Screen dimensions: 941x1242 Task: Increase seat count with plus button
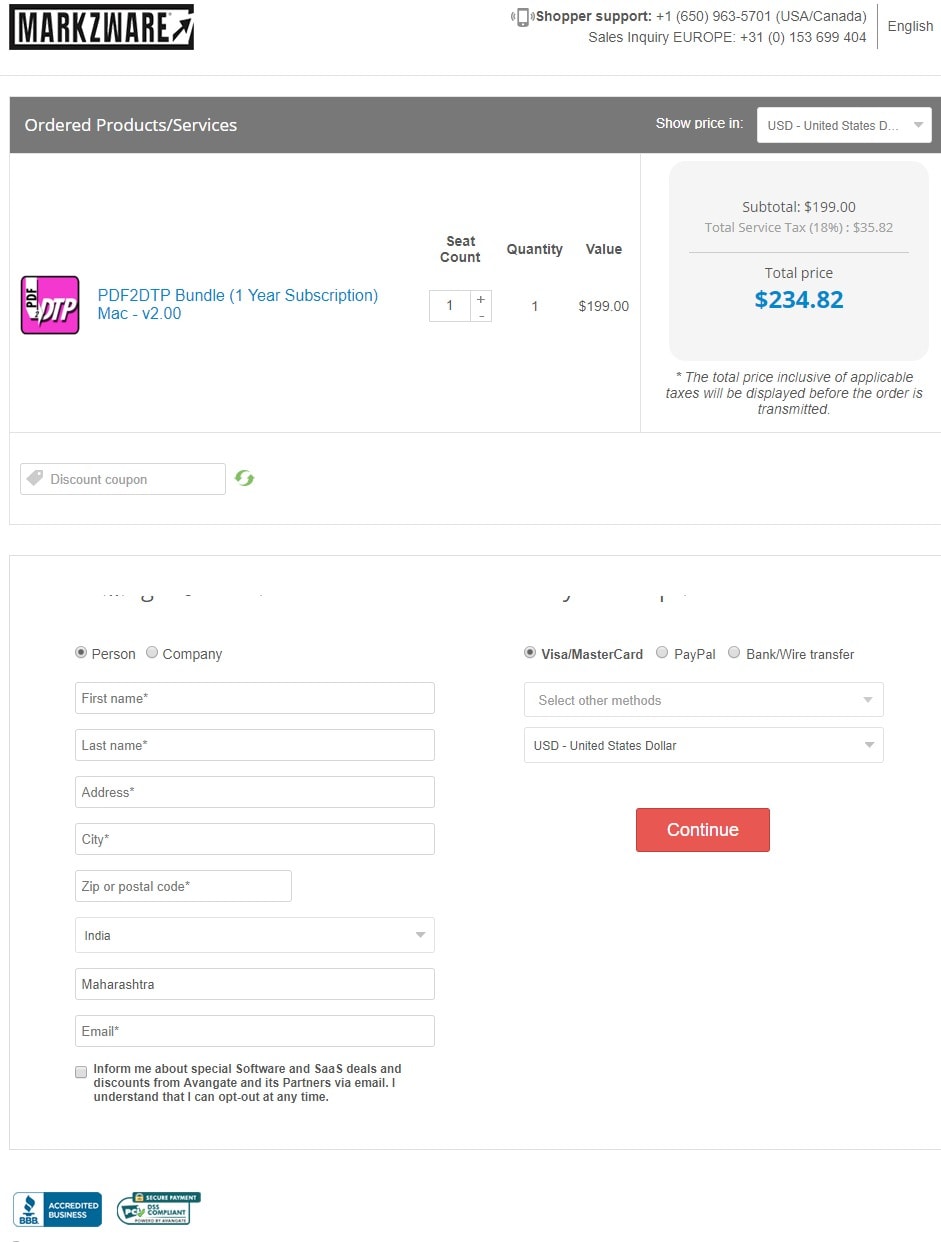481,299
